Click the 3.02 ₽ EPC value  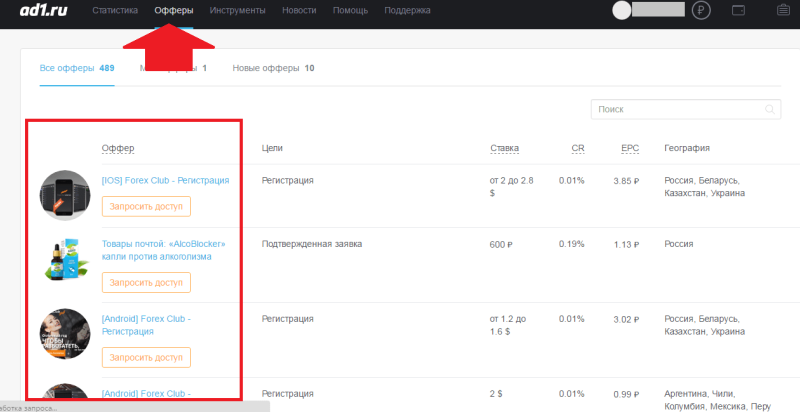626,319
